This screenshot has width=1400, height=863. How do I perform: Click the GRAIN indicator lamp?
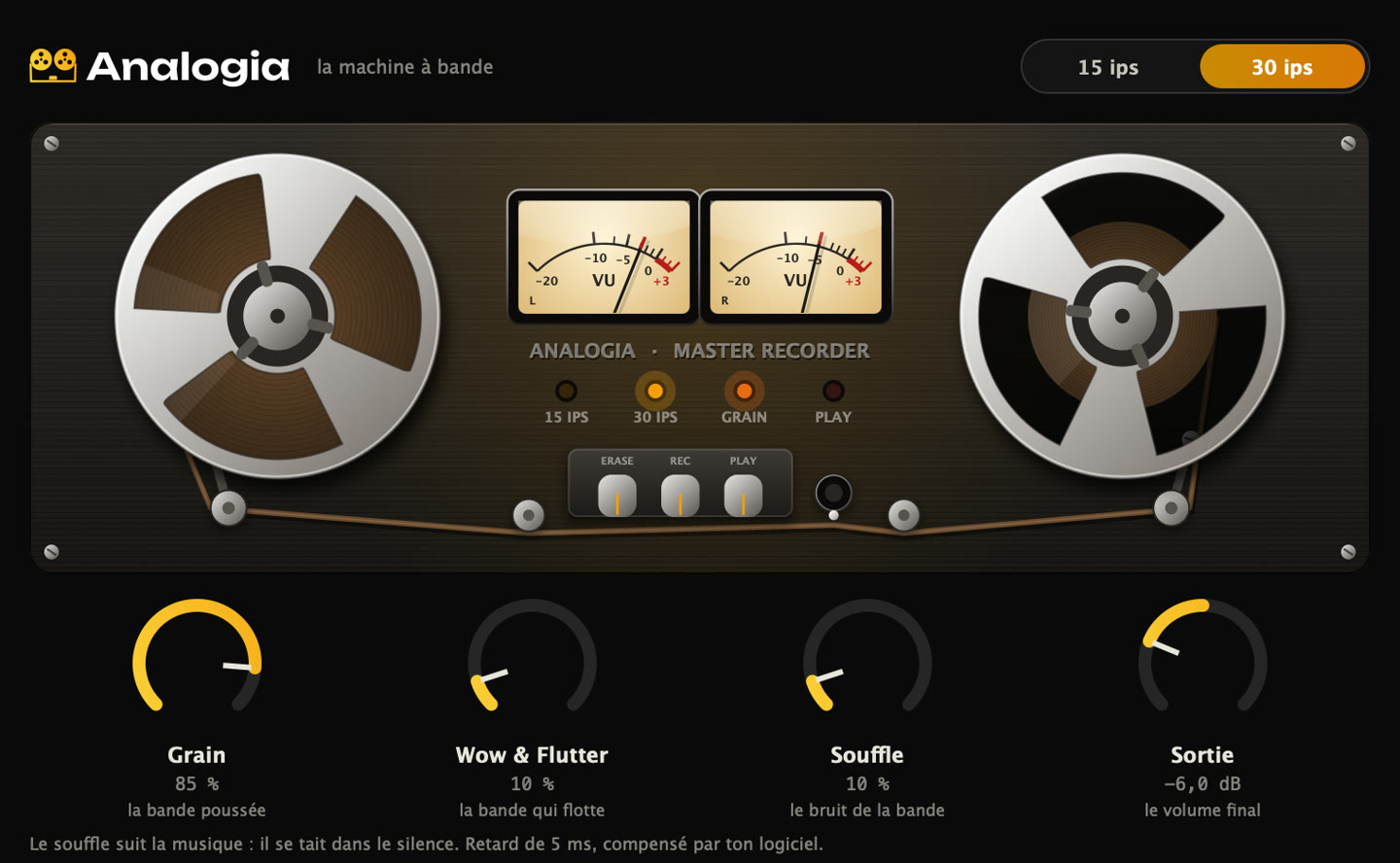pos(744,391)
